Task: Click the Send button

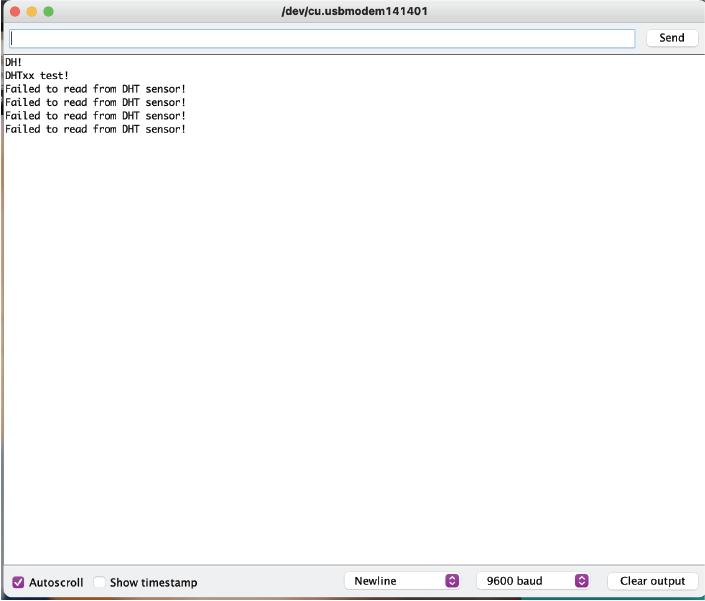Action: [x=672, y=38]
